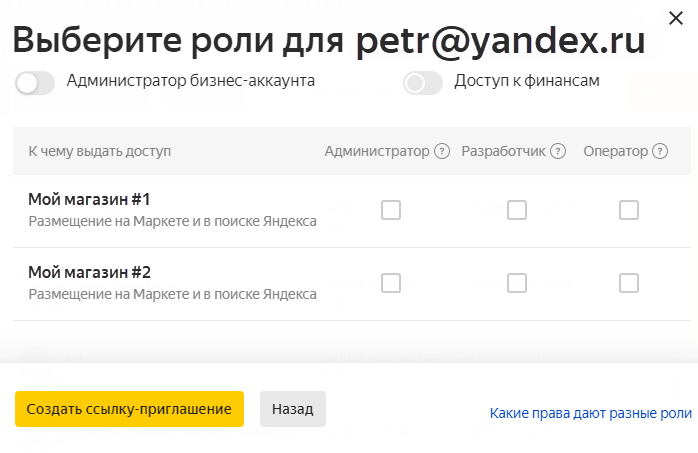Viewport: 698px width, 453px height.
Task: Click help icon next to Оператор
Action: tap(660, 152)
